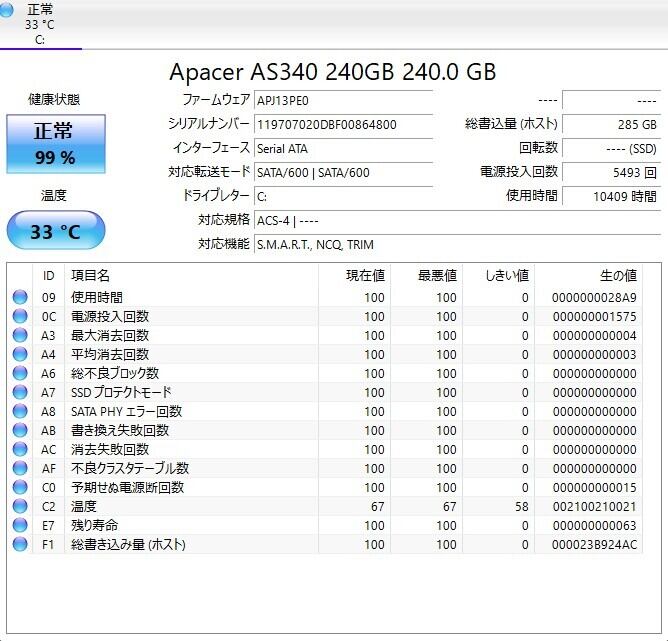Click the 最悪値 column header

(x=426, y=276)
